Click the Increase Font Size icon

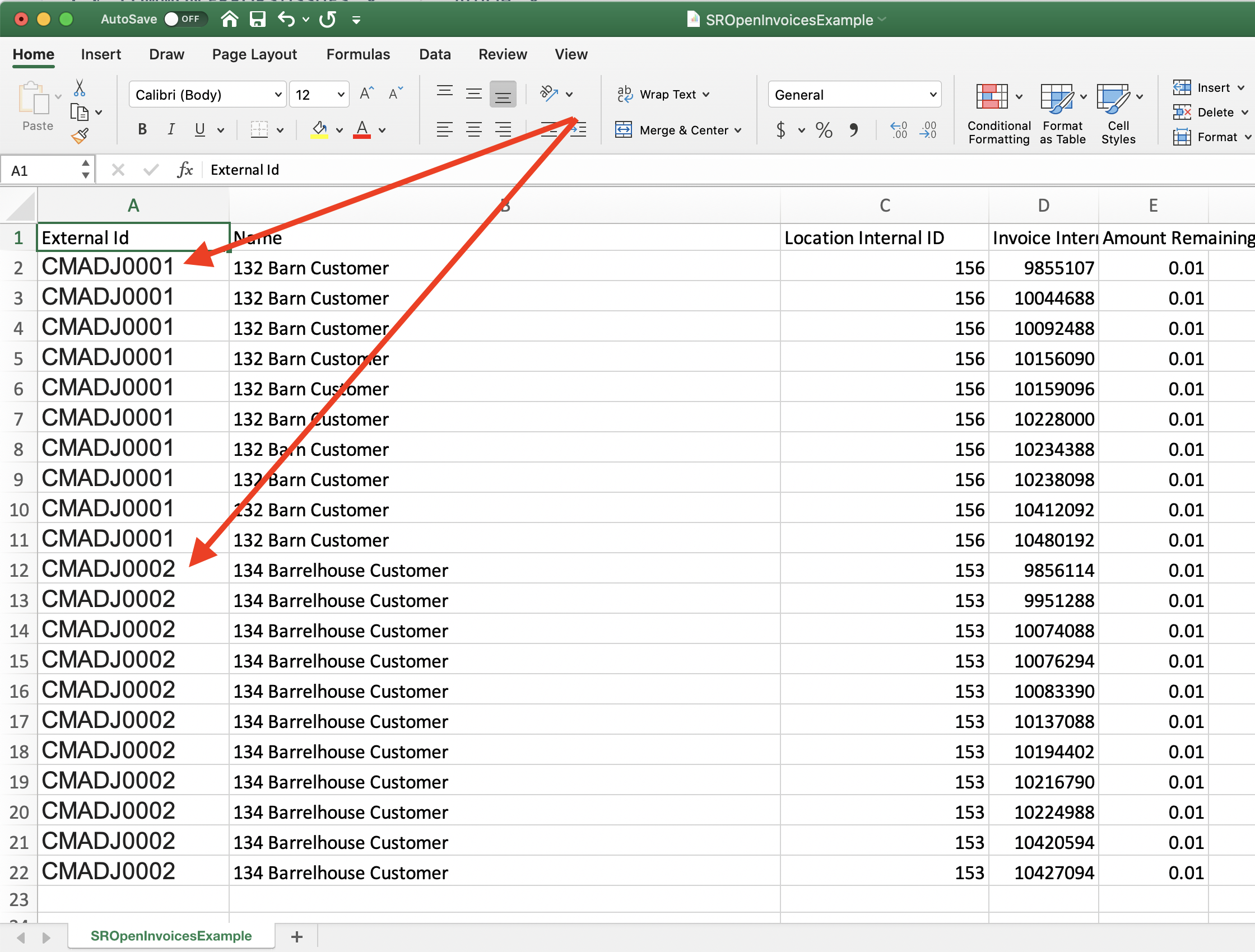(367, 94)
